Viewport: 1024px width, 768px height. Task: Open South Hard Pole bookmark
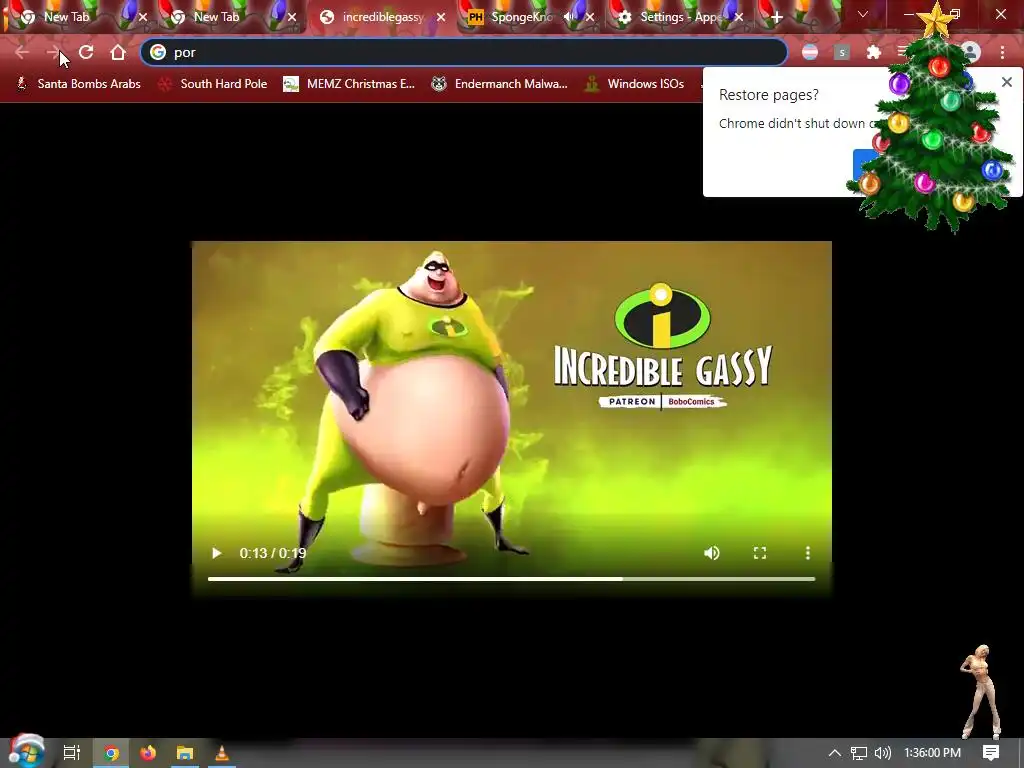[214, 84]
